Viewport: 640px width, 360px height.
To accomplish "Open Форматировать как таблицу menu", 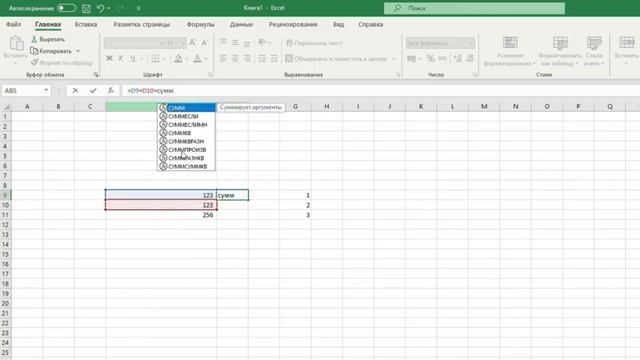I will 560,51.
